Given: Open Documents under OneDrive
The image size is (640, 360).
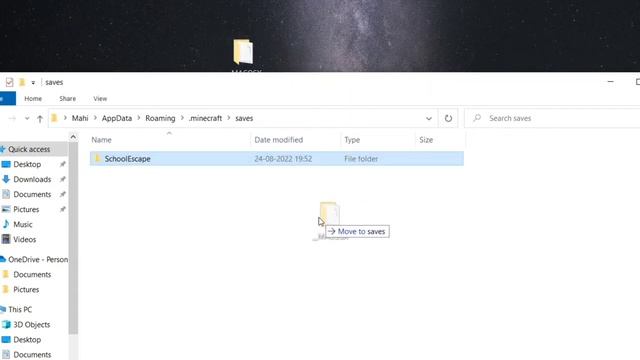Looking at the screenshot, I should 32,275.
